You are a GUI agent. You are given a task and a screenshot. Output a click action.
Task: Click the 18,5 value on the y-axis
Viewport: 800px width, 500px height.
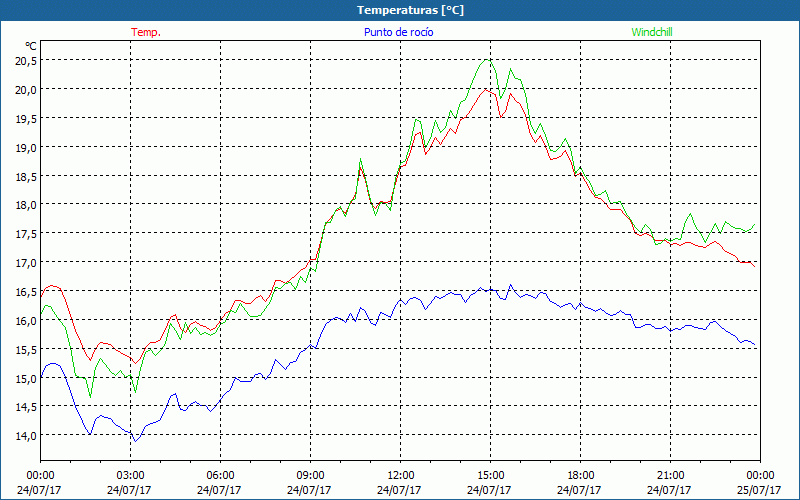[26, 176]
